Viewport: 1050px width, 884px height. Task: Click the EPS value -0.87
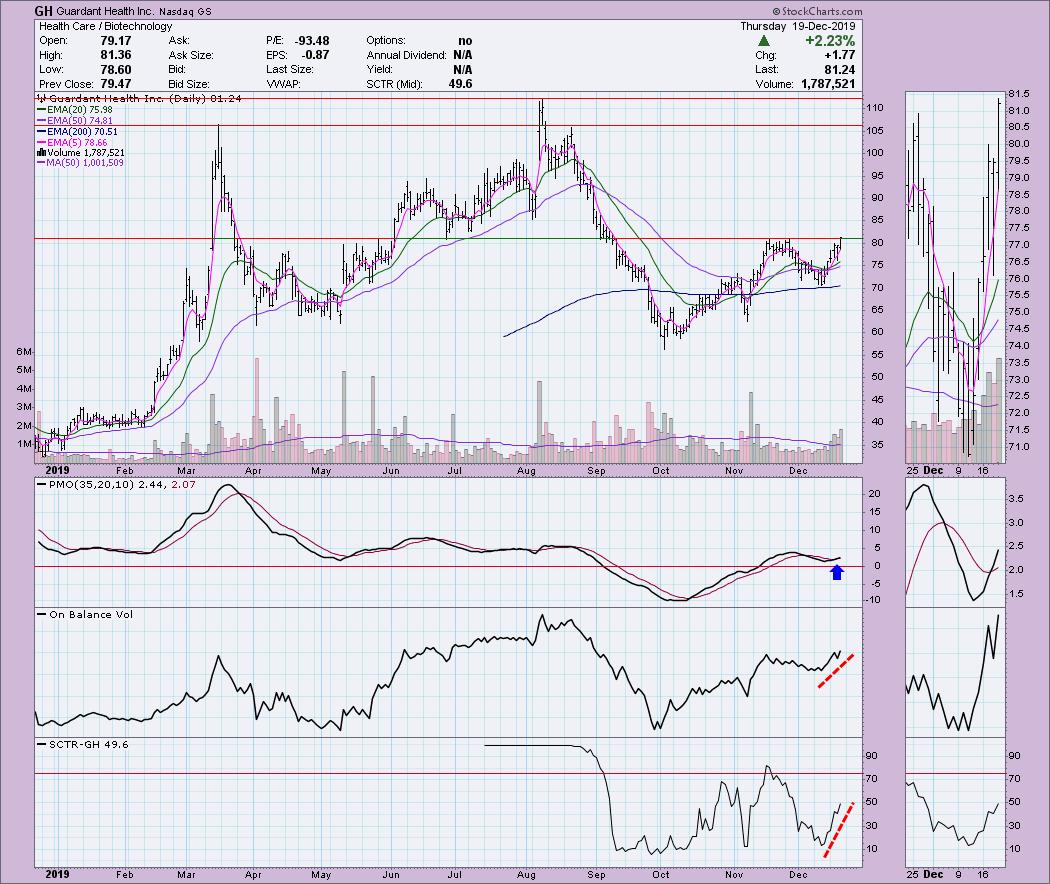[x=315, y=55]
